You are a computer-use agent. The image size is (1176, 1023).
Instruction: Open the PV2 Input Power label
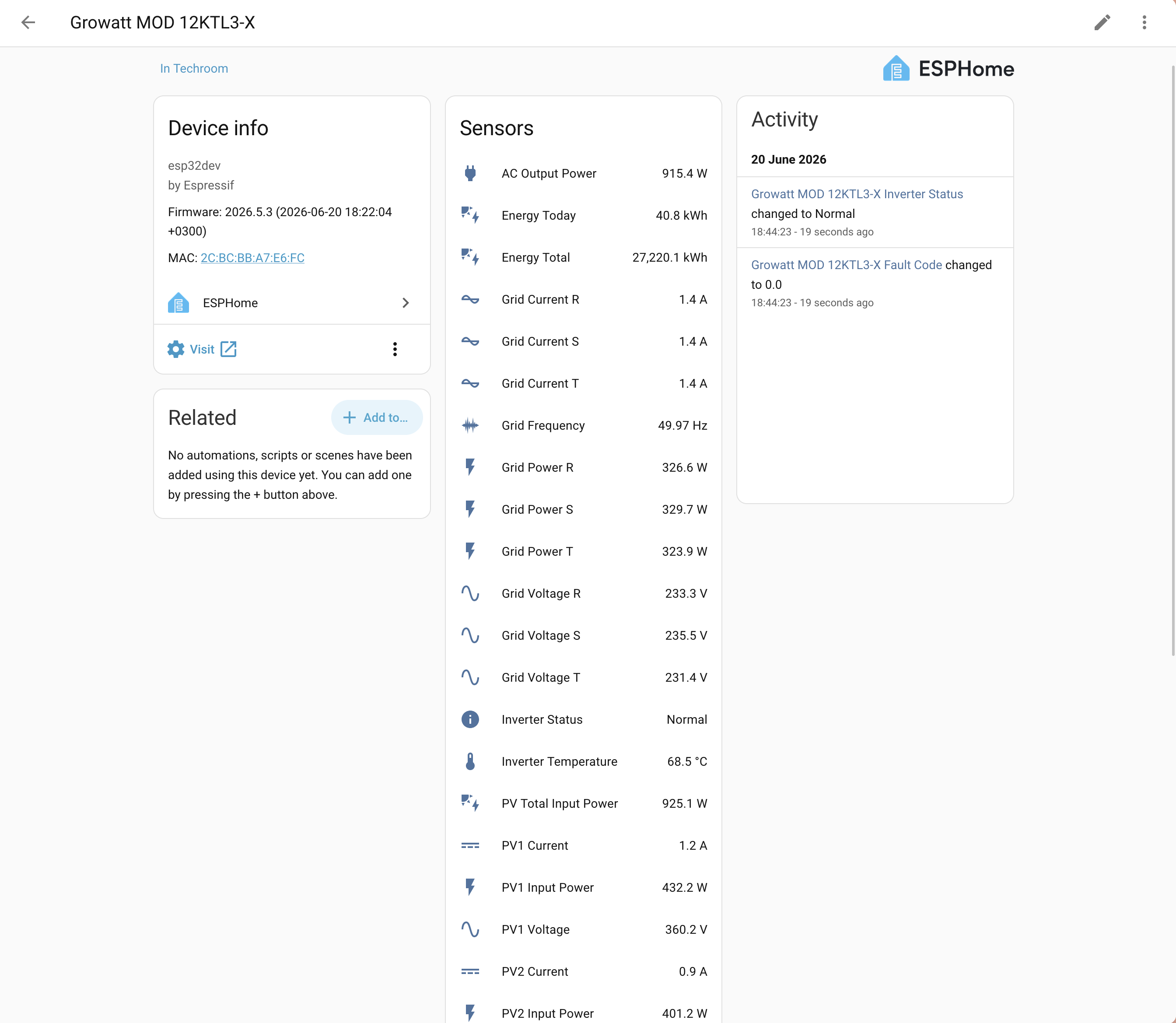pyautogui.click(x=547, y=1013)
